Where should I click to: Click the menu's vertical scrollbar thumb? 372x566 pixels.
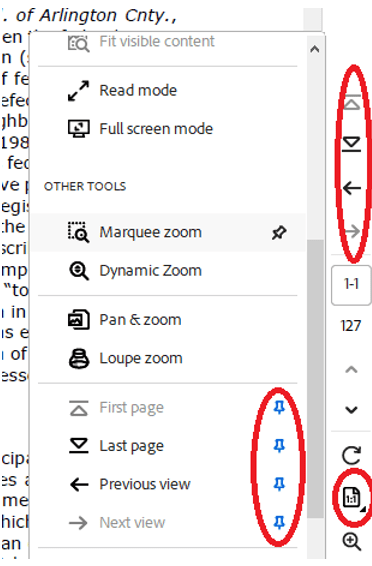click(x=315, y=379)
